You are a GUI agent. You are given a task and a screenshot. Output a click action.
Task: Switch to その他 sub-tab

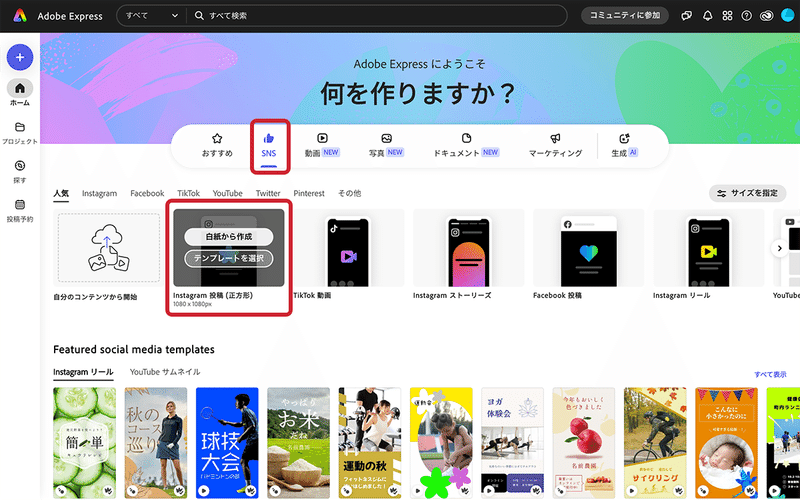(x=349, y=193)
